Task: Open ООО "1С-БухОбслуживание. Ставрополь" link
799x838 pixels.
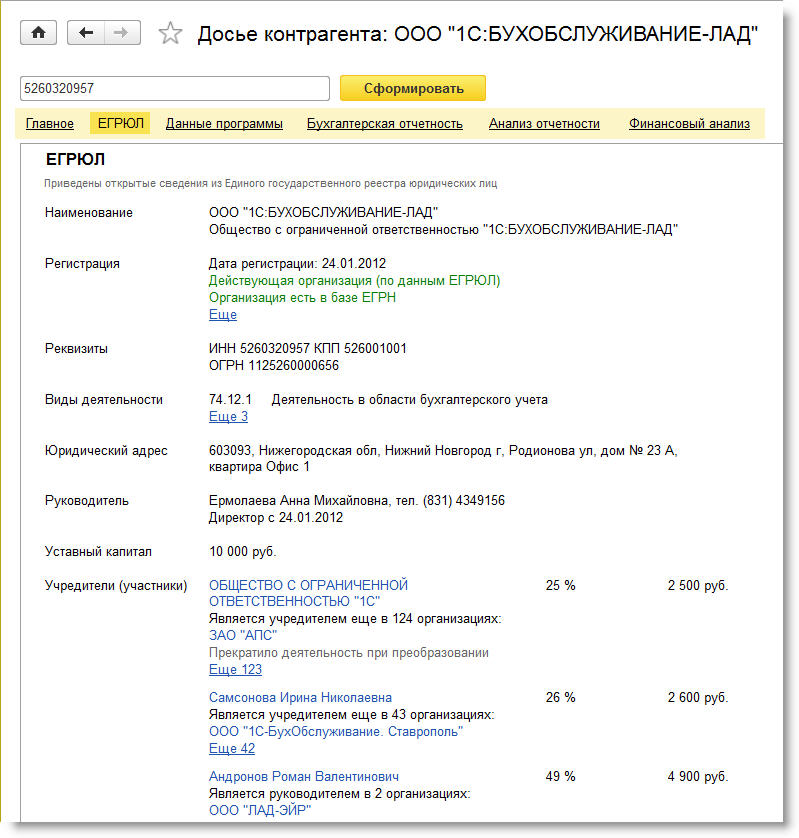Action: tap(336, 732)
